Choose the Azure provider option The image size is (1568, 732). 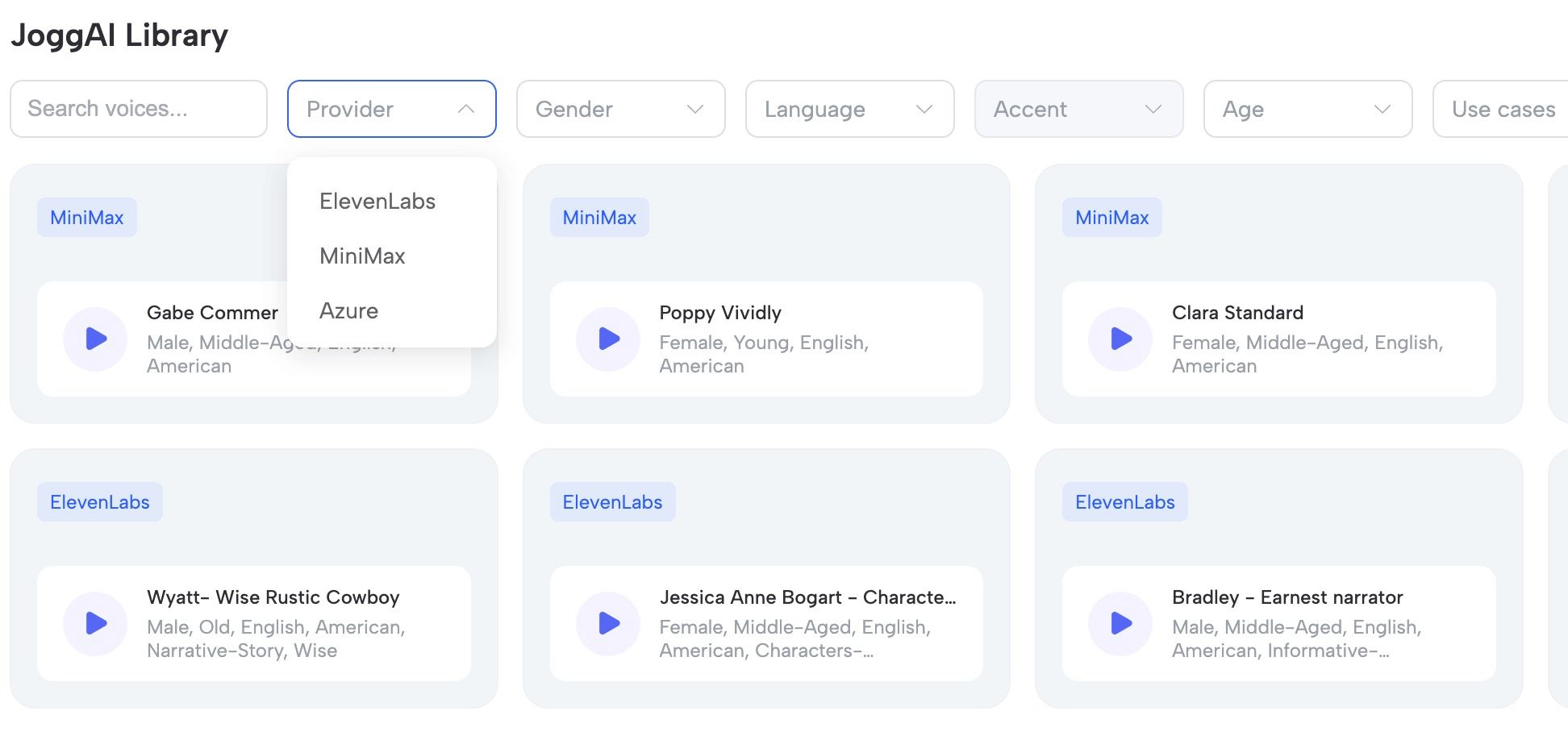pos(348,310)
